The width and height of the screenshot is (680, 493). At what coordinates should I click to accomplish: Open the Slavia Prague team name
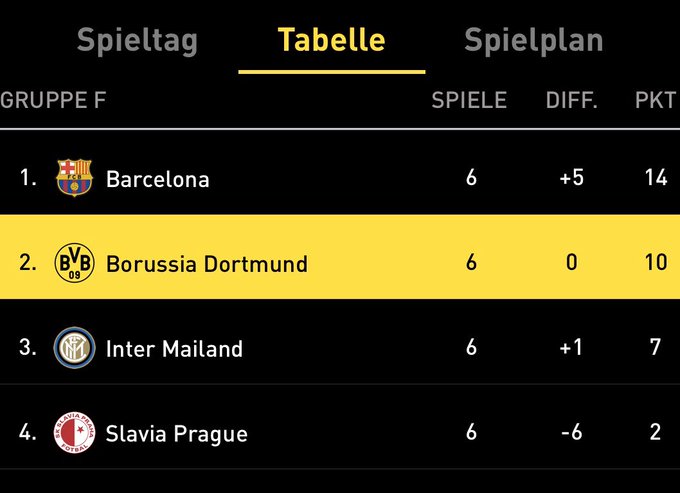[x=177, y=434]
